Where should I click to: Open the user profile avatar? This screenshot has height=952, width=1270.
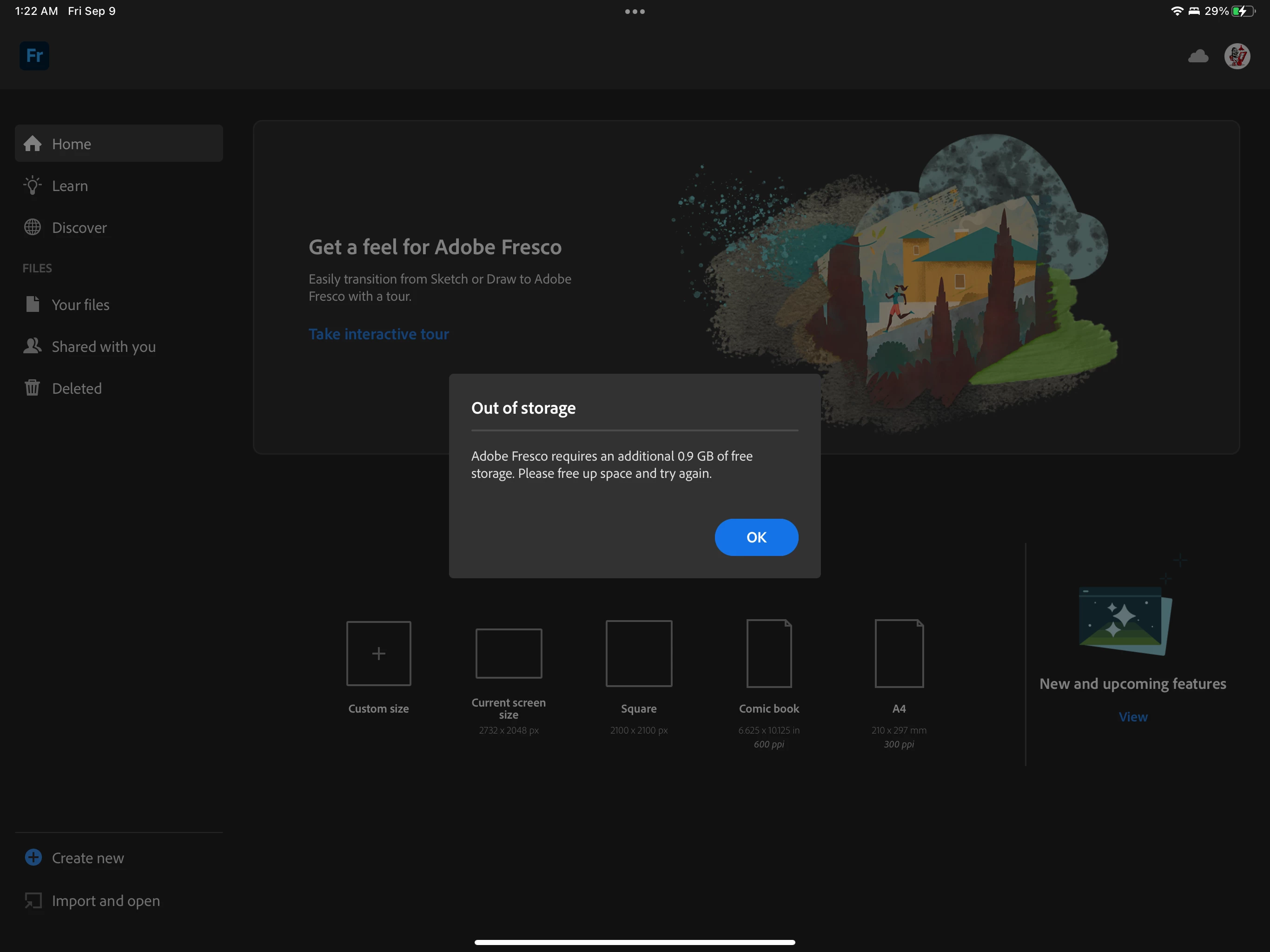click(1237, 56)
